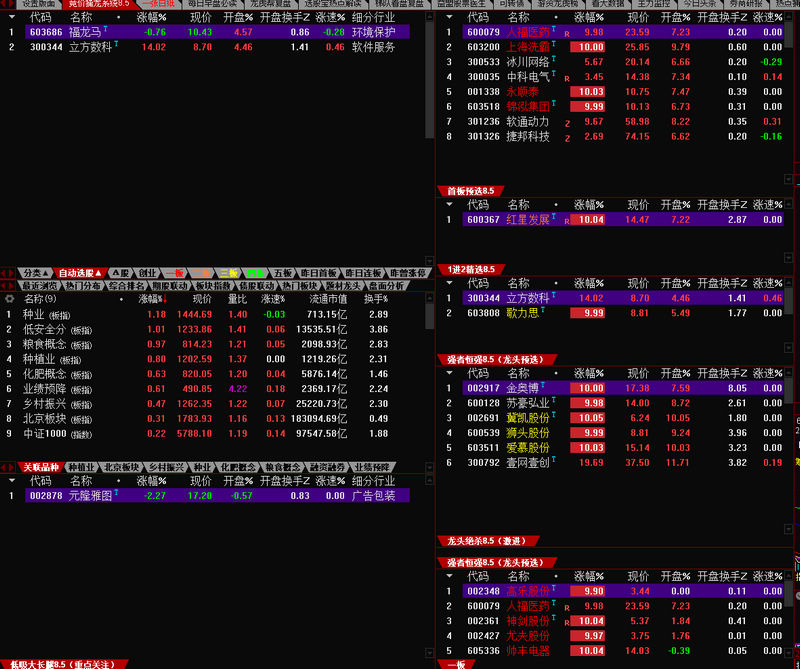Switch to 昨日连板 tab

(363, 273)
